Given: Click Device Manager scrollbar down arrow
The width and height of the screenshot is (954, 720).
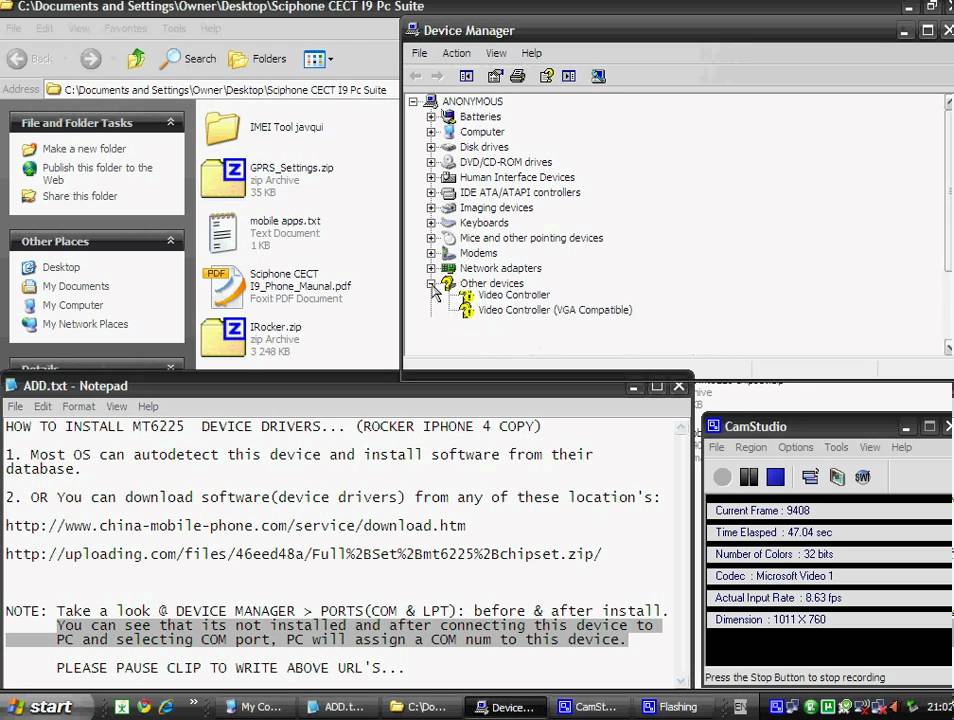Looking at the screenshot, I should (949, 348).
